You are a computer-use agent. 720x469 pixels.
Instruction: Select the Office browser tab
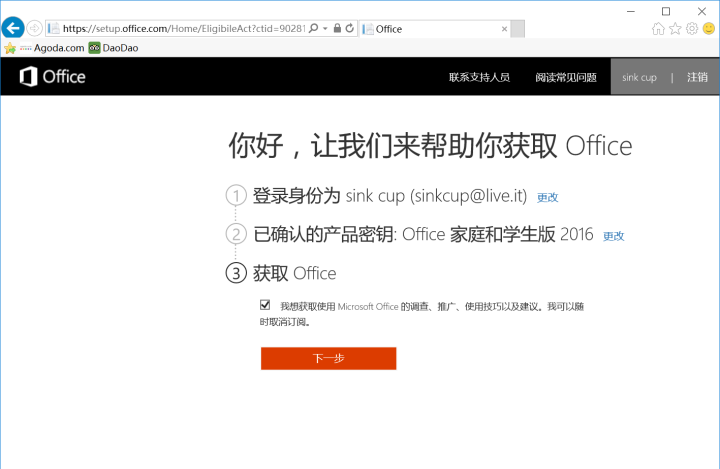pyautogui.click(x=434, y=29)
